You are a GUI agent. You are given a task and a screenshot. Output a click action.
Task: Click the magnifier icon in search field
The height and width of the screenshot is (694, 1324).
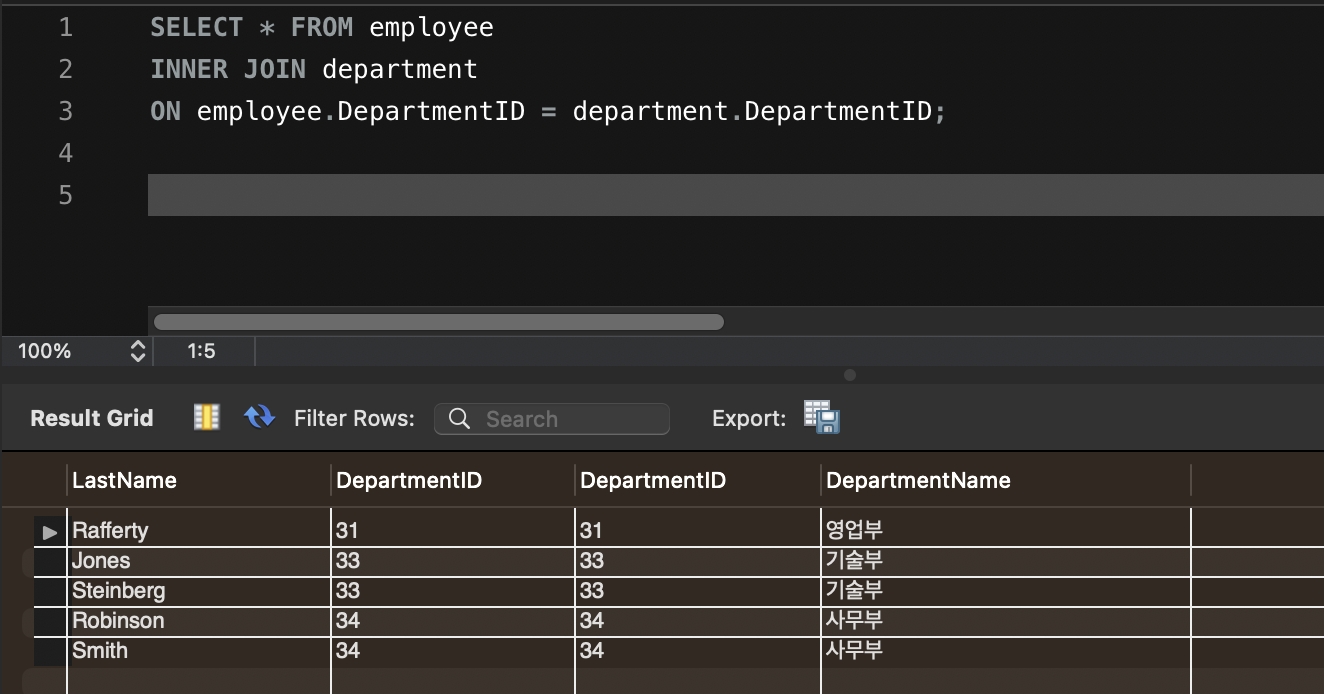(x=459, y=419)
